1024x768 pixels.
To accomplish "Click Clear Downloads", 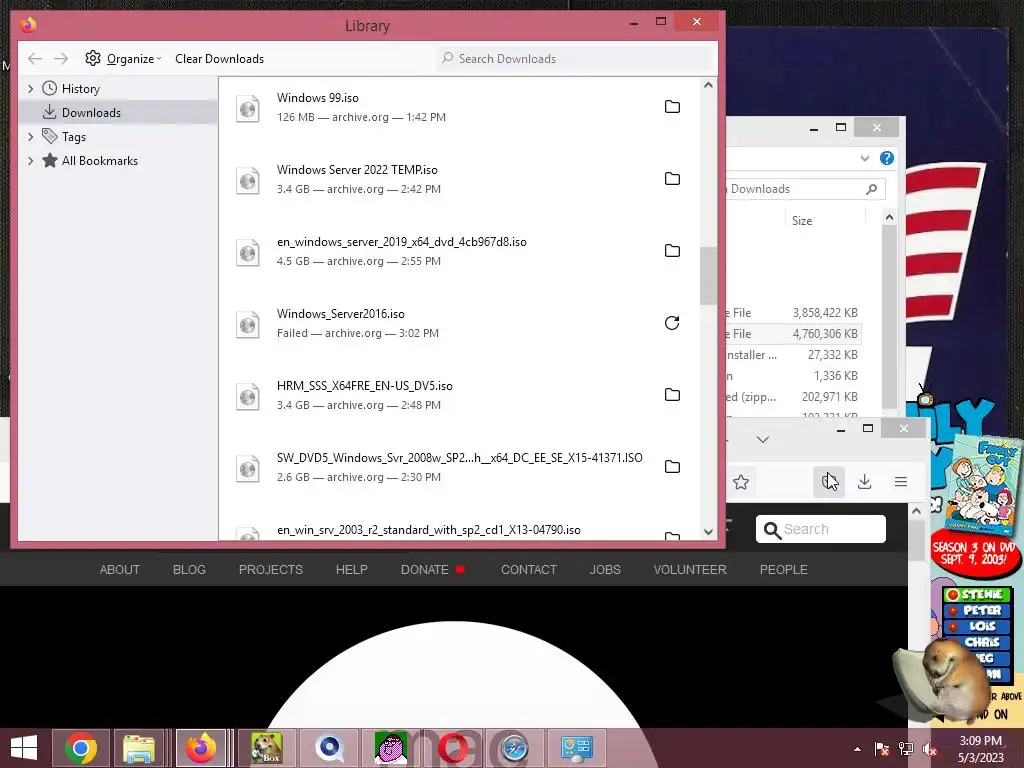I will [x=219, y=59].
